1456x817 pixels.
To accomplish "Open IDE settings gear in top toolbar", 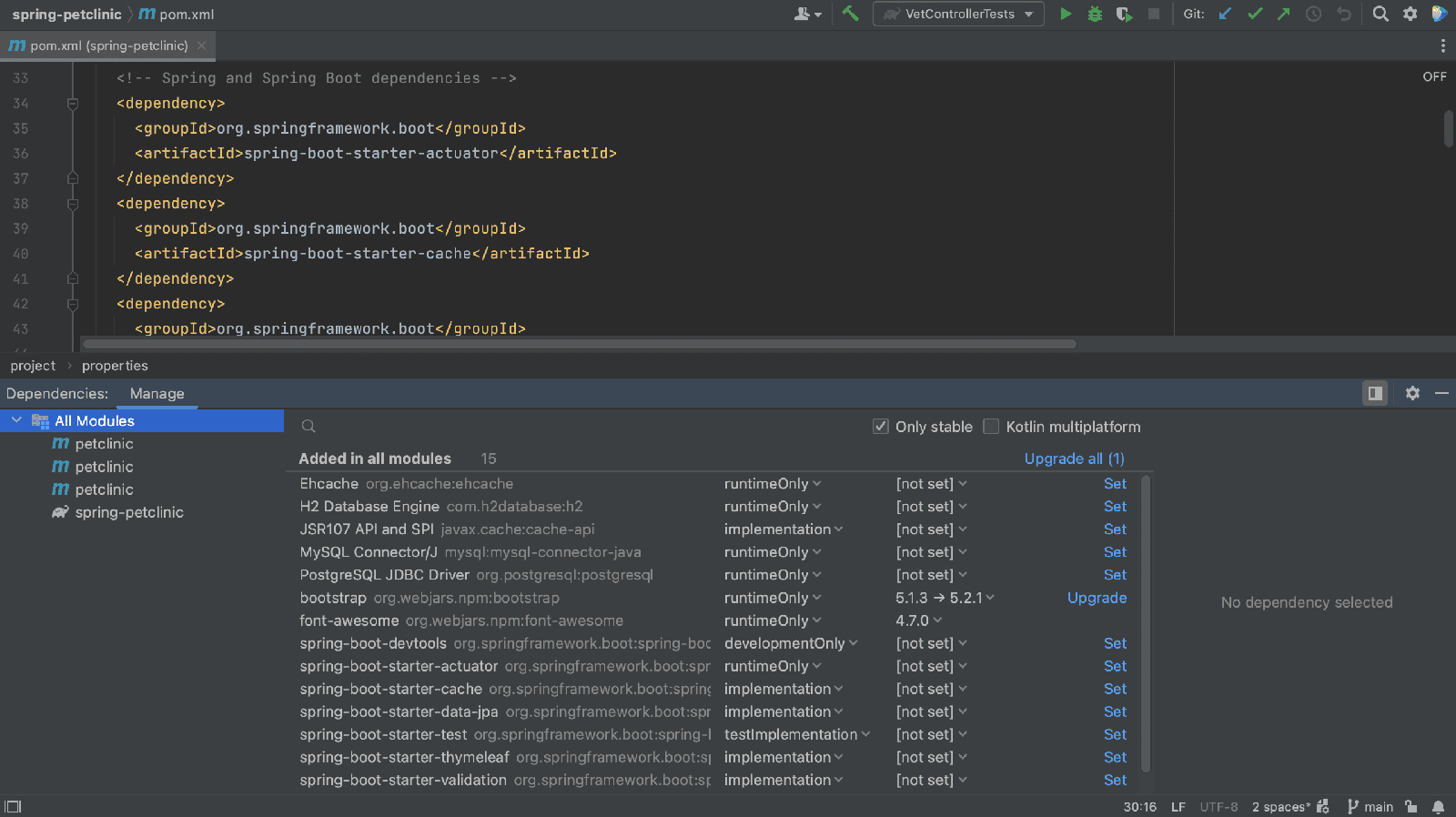I will point(1410,14).
